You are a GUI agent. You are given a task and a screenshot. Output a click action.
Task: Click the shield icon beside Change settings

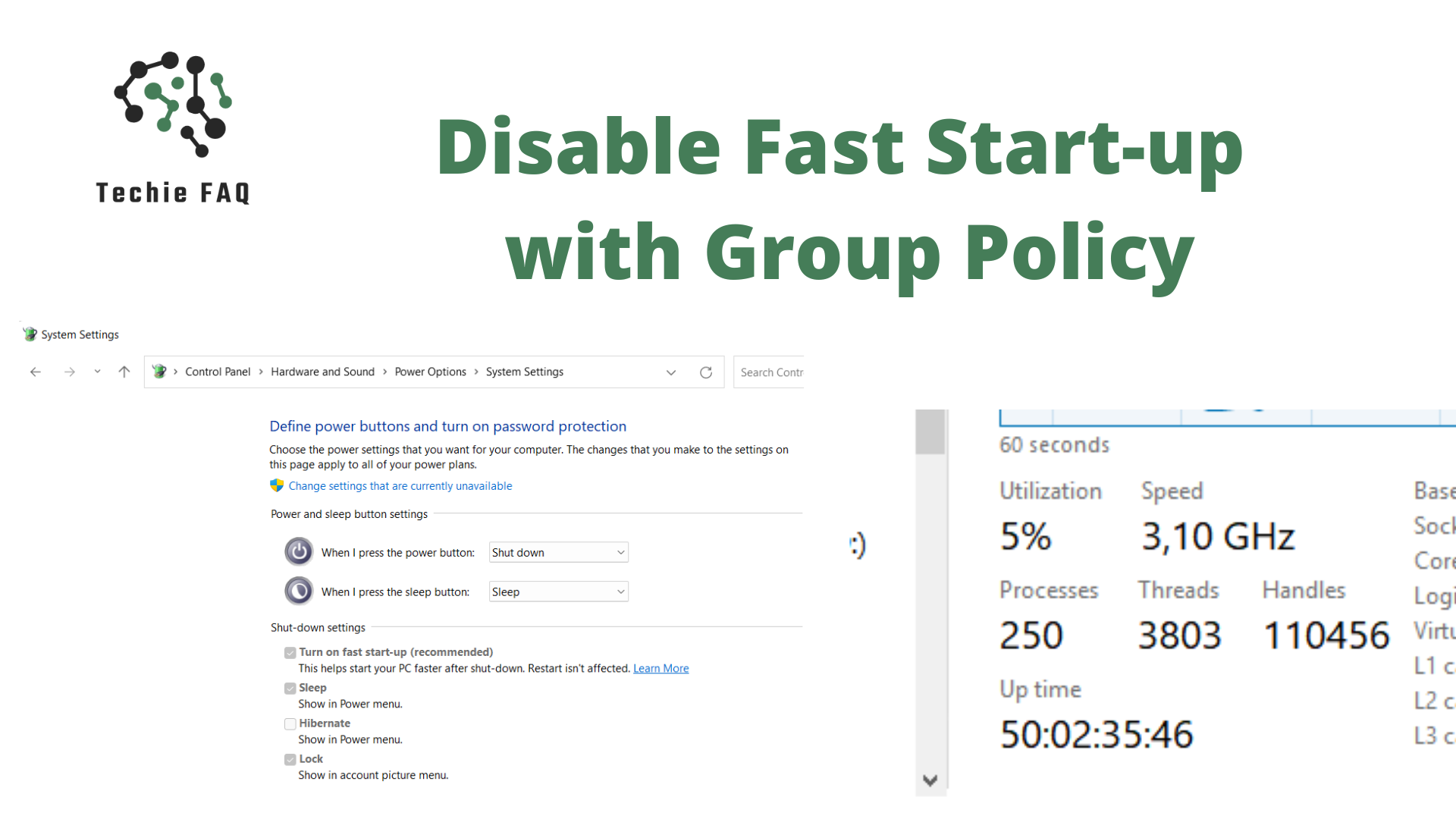(277, 485)
